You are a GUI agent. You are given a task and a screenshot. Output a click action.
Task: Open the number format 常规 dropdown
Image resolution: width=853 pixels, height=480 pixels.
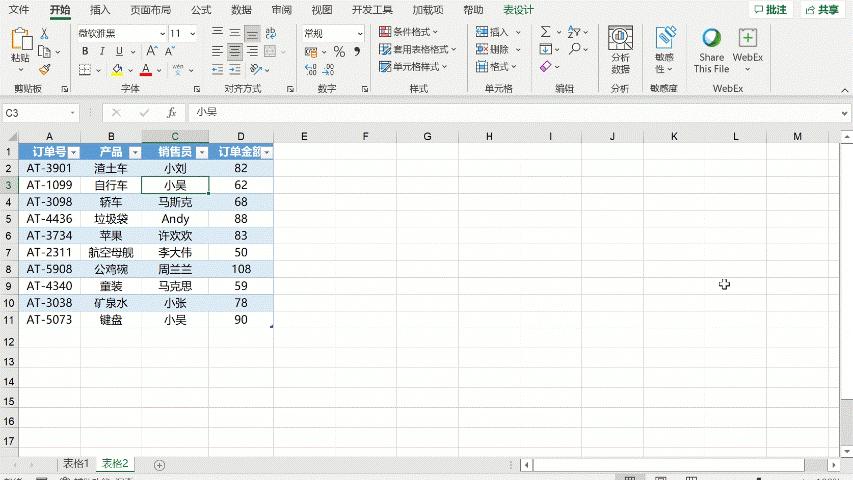tap(360, 34)
